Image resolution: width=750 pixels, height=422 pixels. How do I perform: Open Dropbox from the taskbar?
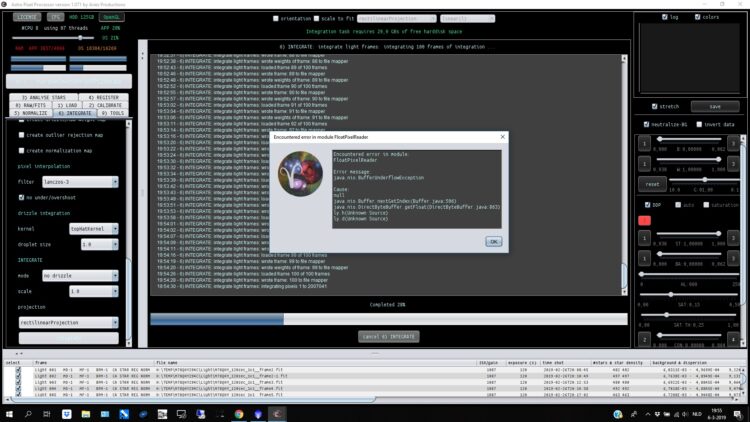pos(66,414)
